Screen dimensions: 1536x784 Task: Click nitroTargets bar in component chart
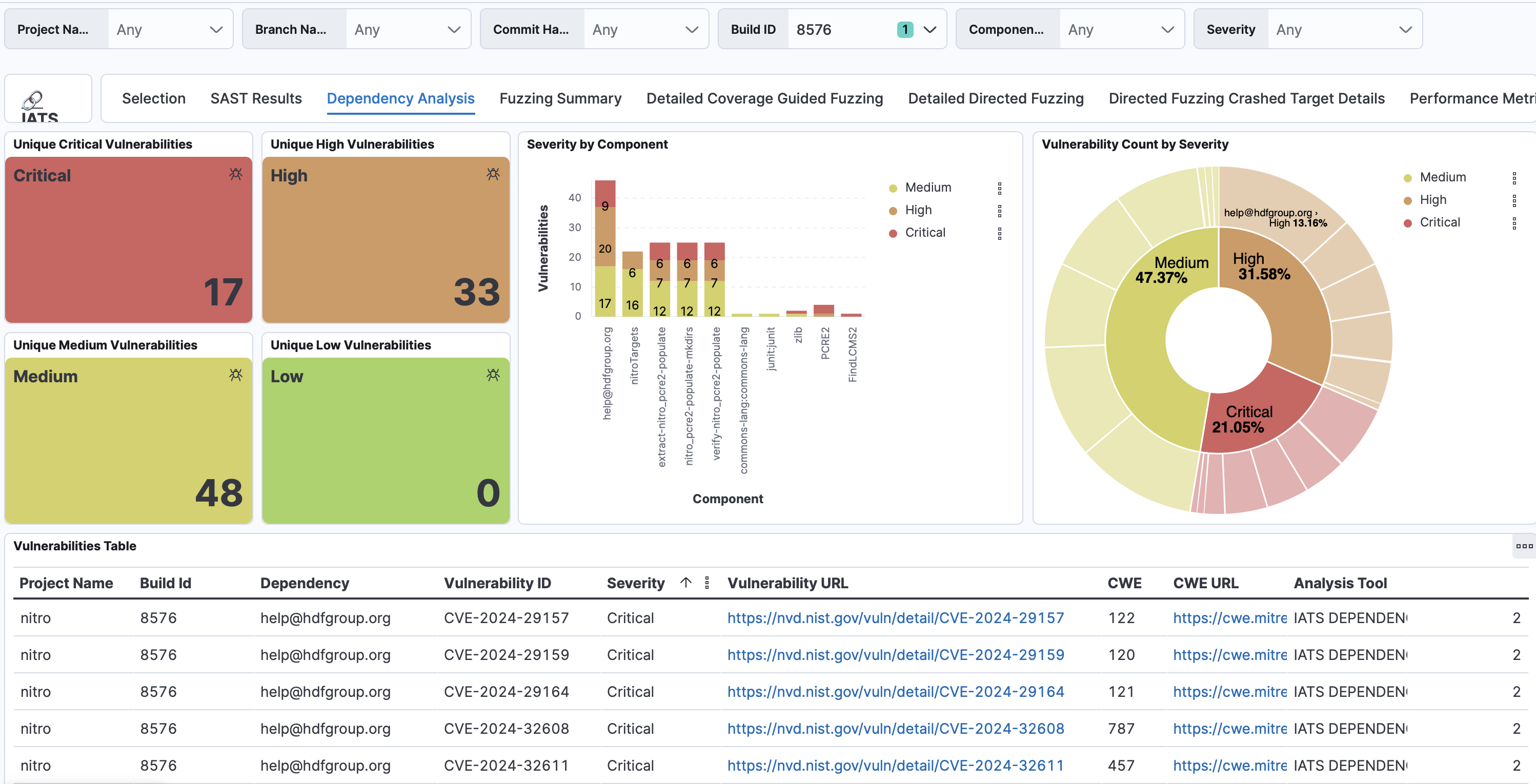click(x=633, y=283)
